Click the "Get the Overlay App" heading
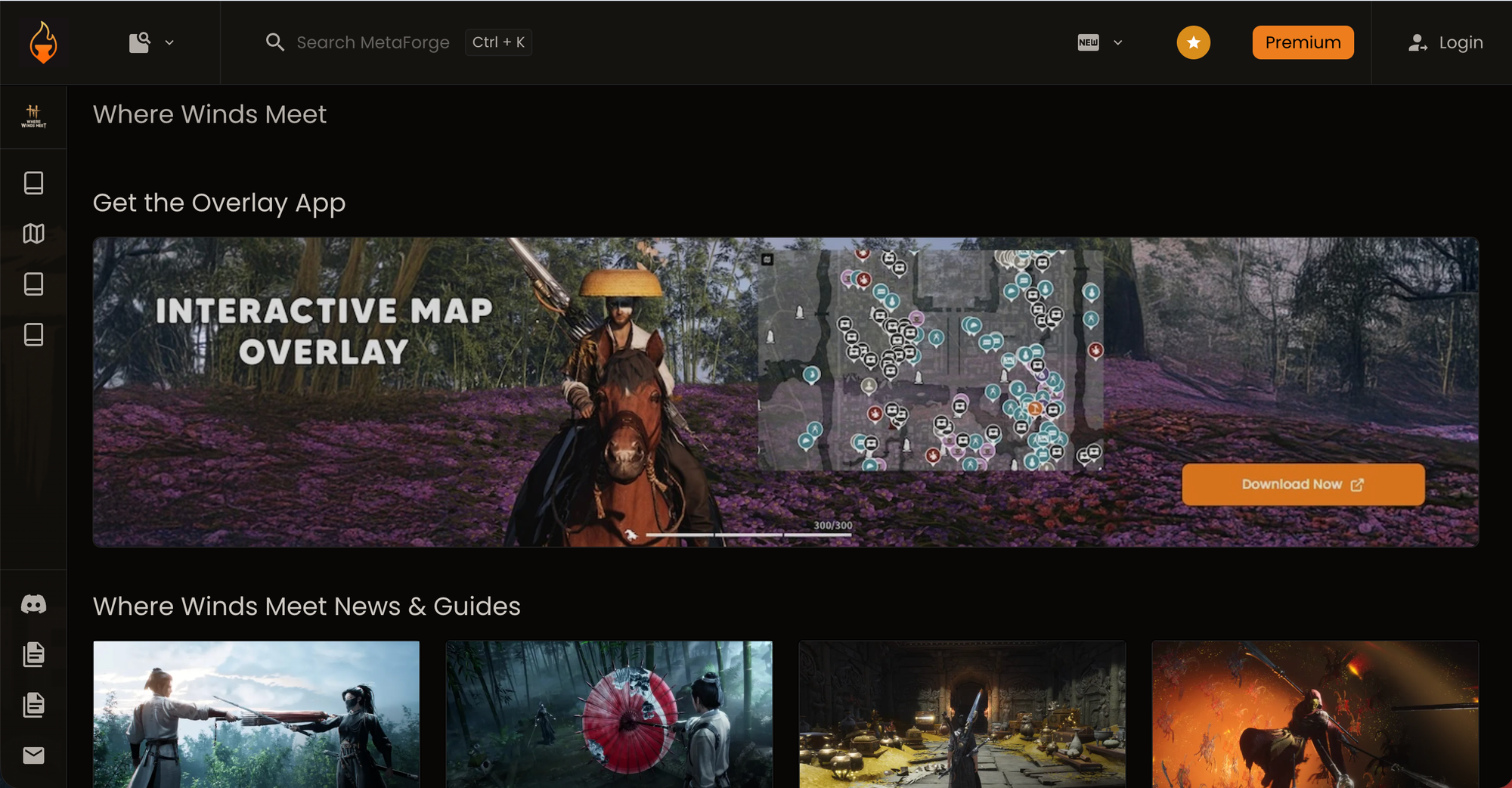 (x=219, y=203)
